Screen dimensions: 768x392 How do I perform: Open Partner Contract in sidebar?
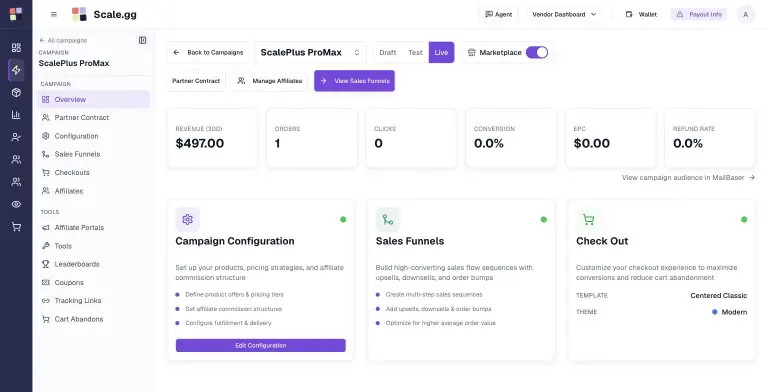(x=93, y=118)
